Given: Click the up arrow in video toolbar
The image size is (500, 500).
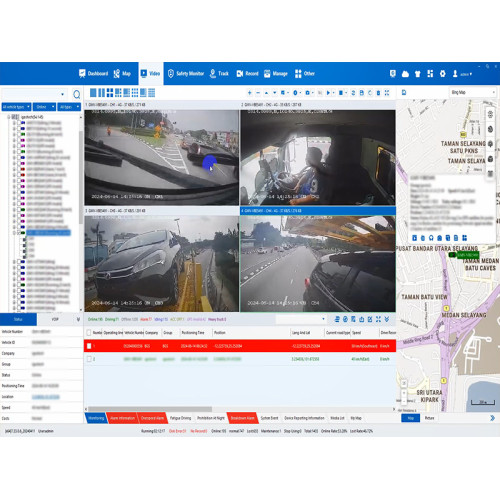Looking at the screenshot, I should click(x=266, y=93).
